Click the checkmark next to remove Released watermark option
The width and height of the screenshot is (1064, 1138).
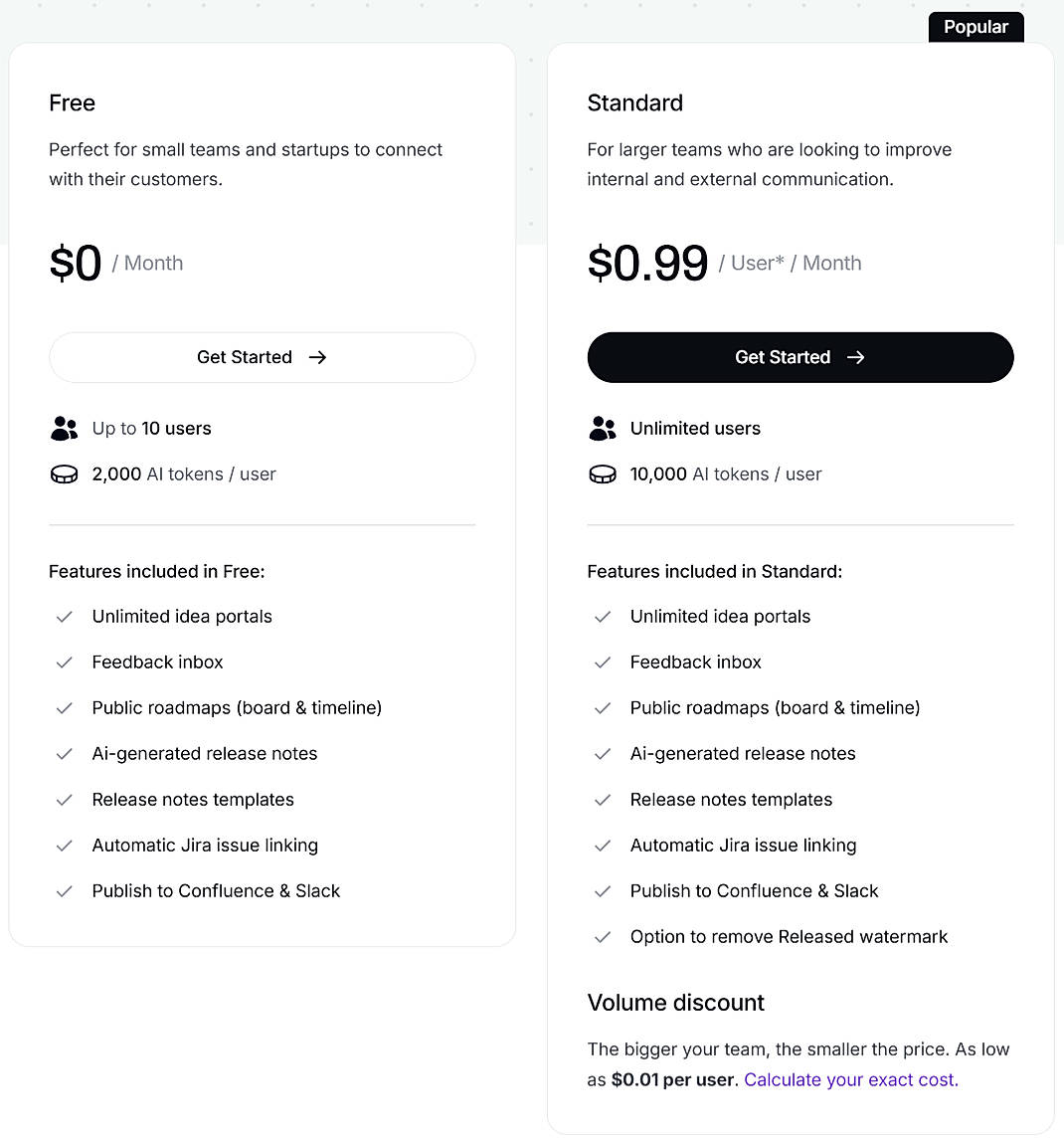(603, 937)
